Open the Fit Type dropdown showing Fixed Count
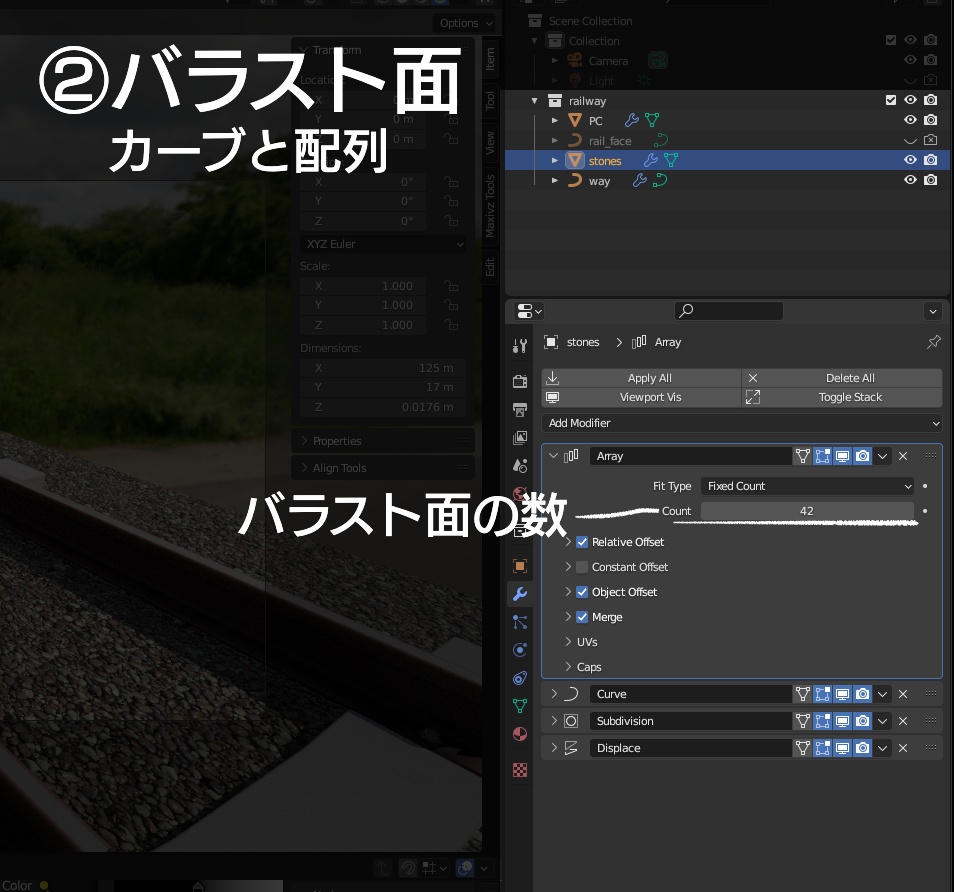Viewport: 954px width, 892px height. [806, 486]
